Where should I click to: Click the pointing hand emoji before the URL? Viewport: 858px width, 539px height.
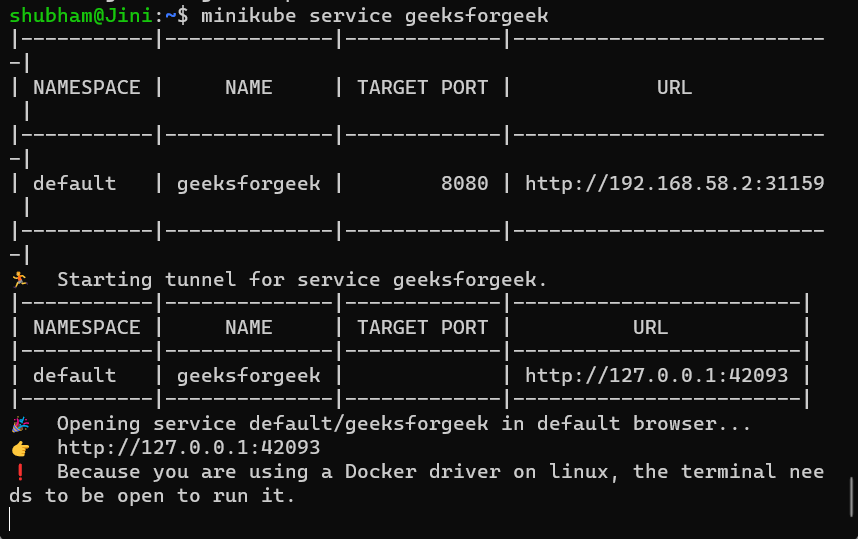tap(18, 447)
